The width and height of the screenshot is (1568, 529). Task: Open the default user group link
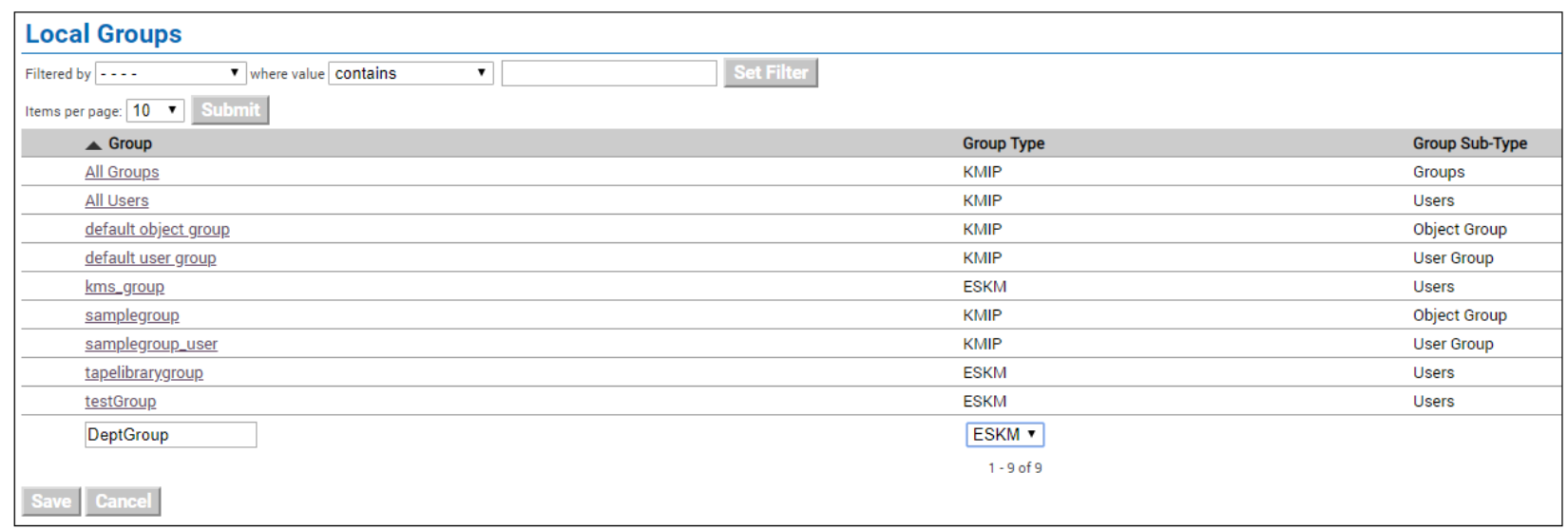[150, 257]
